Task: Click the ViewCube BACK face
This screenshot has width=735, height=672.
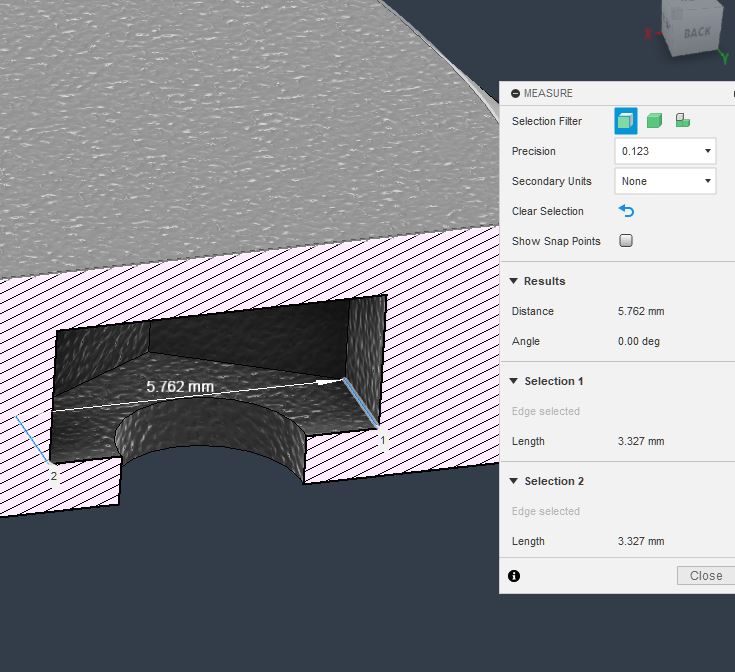Action: click(697, 32)
